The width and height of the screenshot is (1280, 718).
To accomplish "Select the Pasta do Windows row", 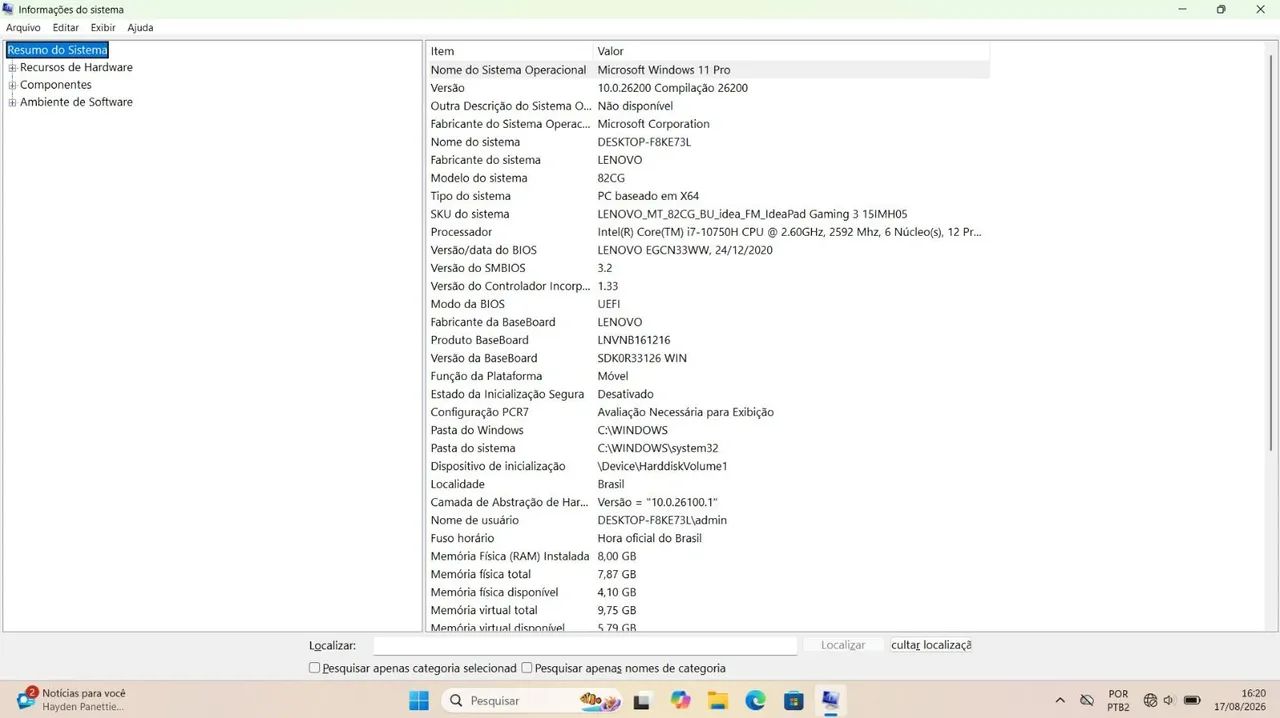I will [708, 430].
